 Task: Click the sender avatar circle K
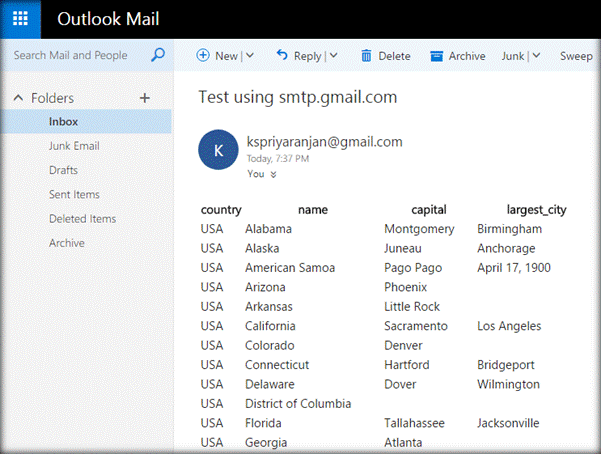[219, 150]
